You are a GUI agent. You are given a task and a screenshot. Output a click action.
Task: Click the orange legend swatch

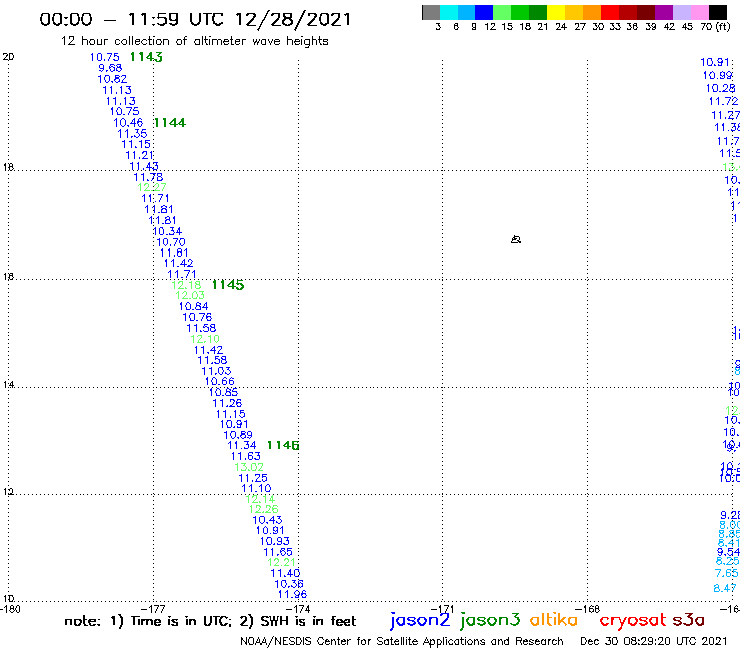point(592,12)
